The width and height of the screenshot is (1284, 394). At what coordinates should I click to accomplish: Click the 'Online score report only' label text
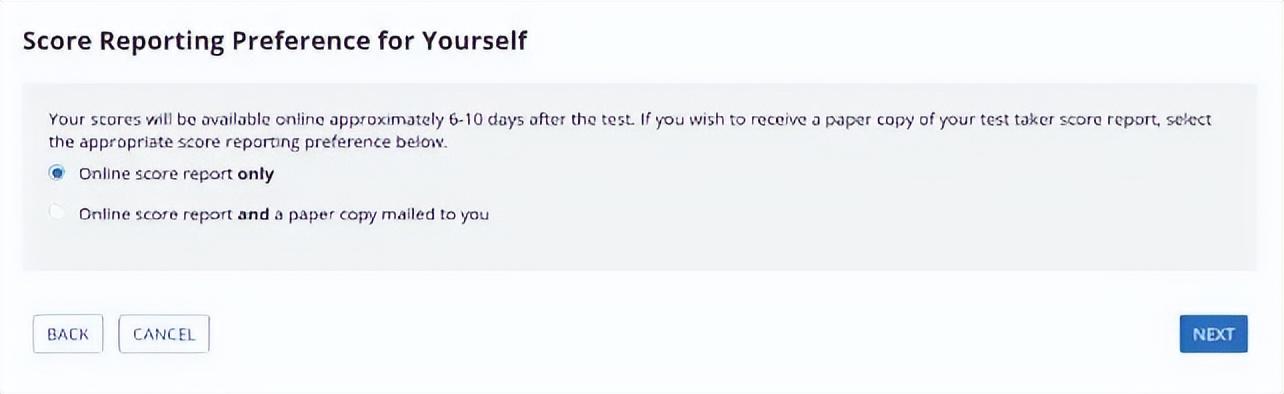[176, 174]
